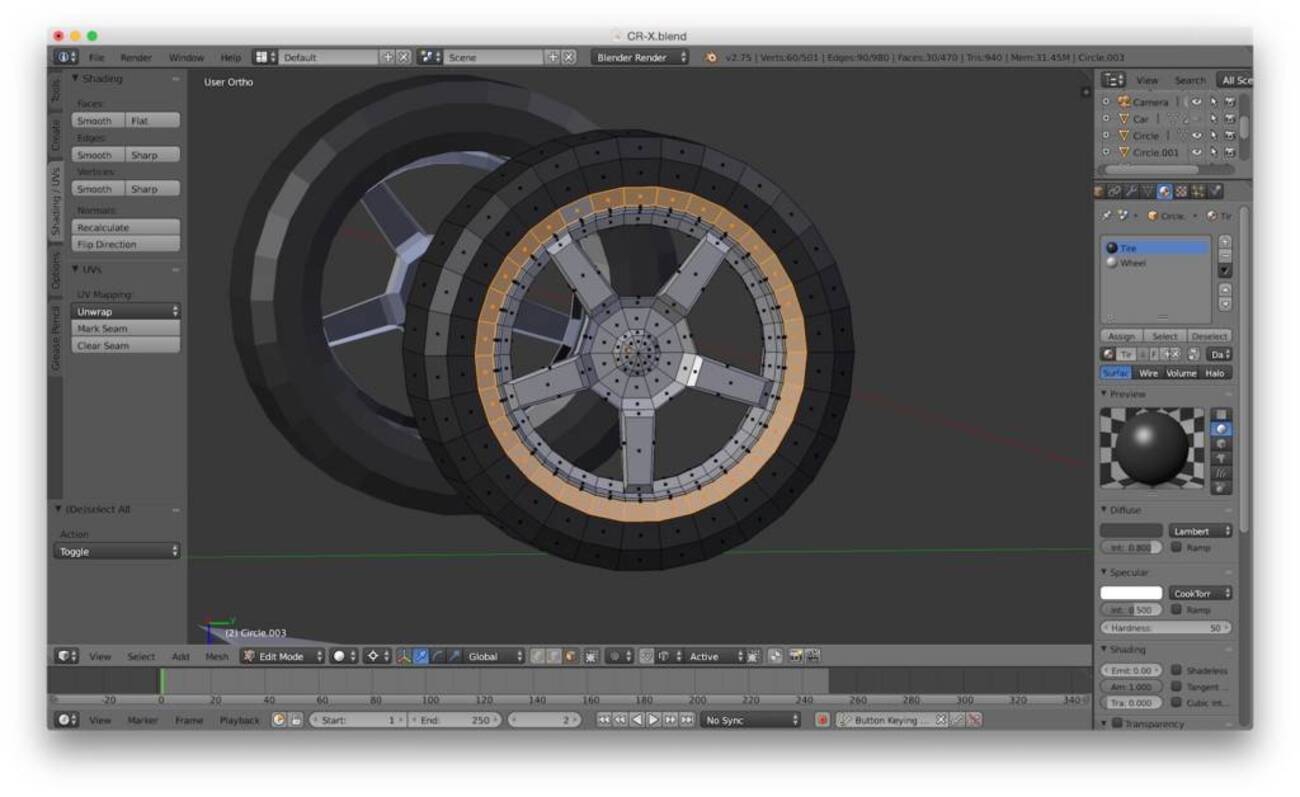
Task: Click the auto keyframe record button
Action: (x=822, y=720)
